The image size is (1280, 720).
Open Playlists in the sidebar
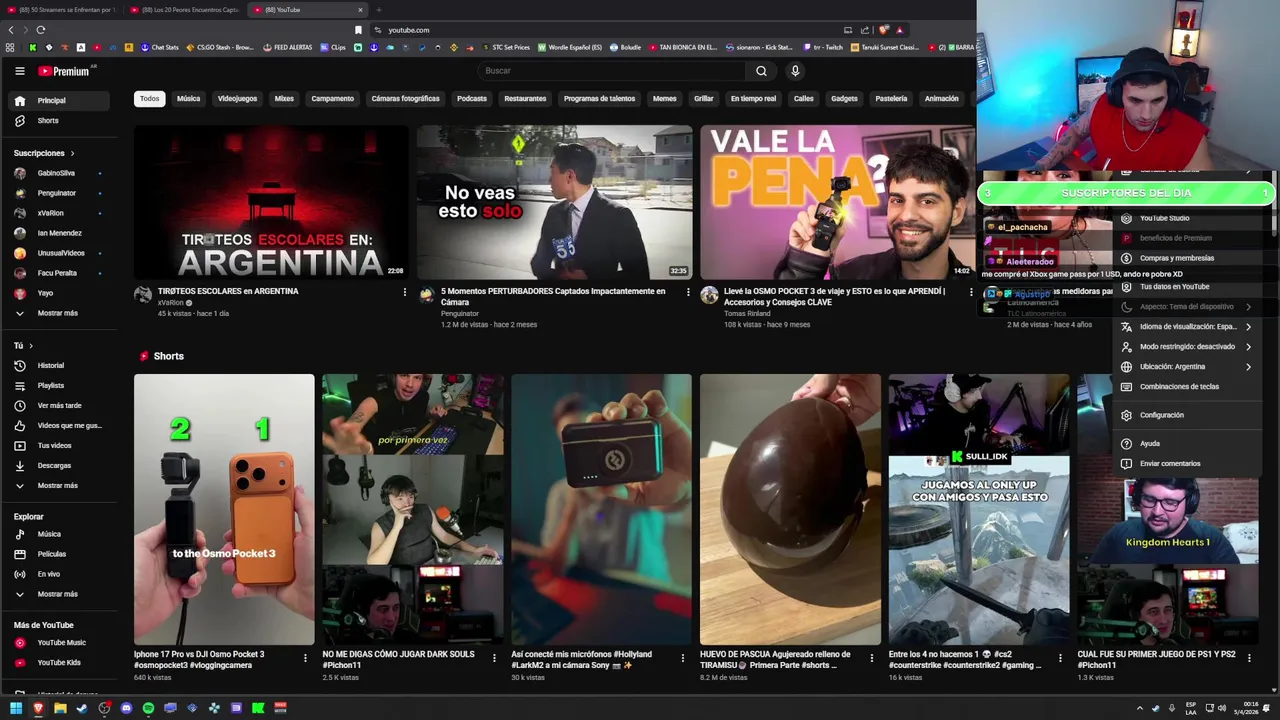click(58, 385)
